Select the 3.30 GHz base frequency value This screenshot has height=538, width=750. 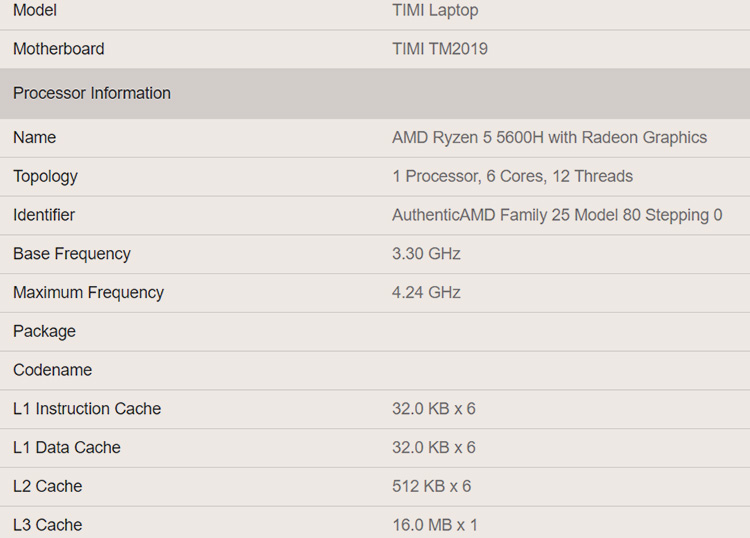[x=426, y=254]
